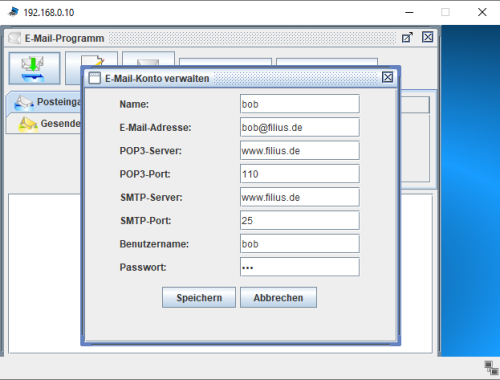Click the Name input field
The image size is (500, 380).
click(300, 104)
